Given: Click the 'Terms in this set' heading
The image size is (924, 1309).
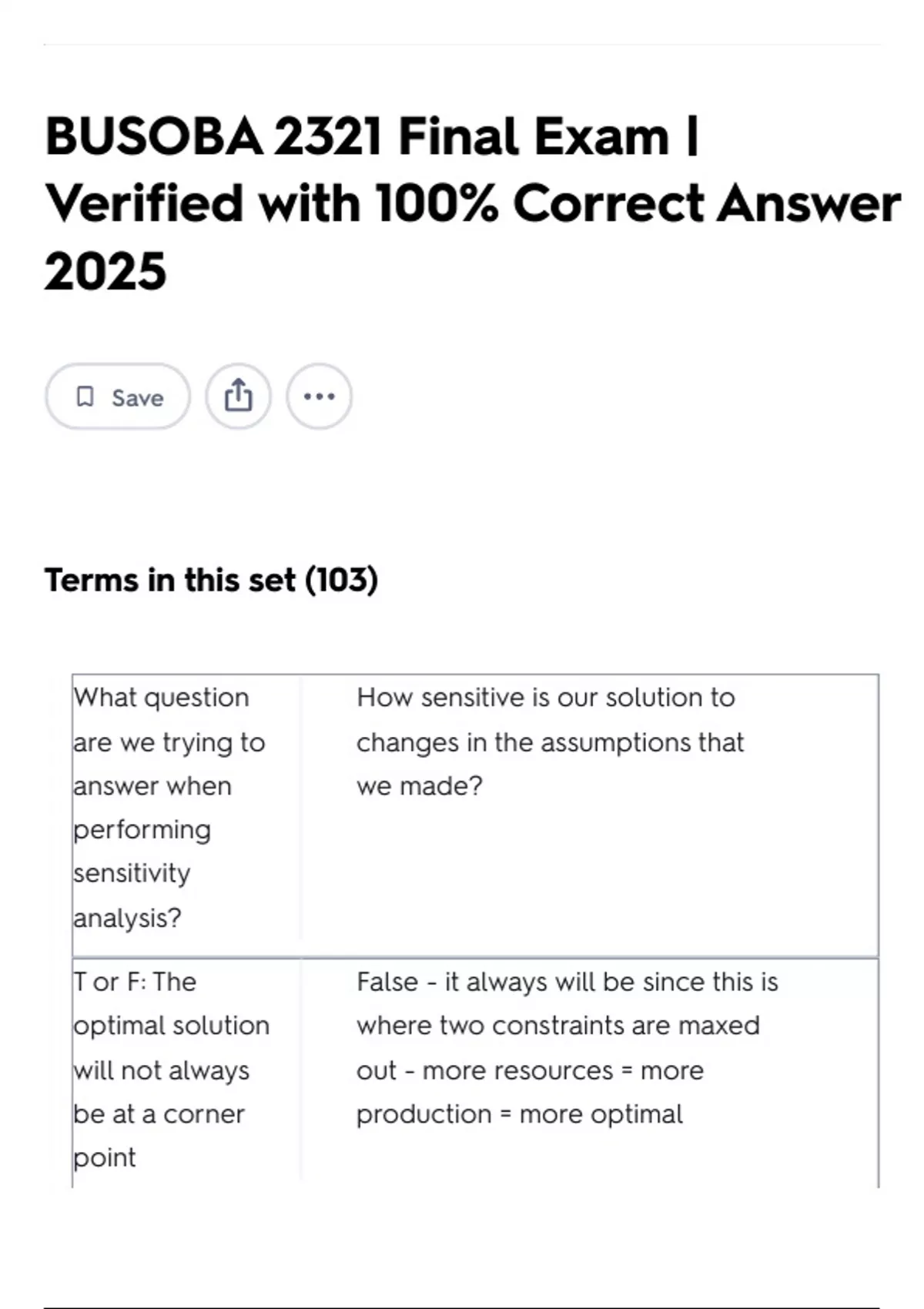Looking at the screenshot, I should (170, 580).
